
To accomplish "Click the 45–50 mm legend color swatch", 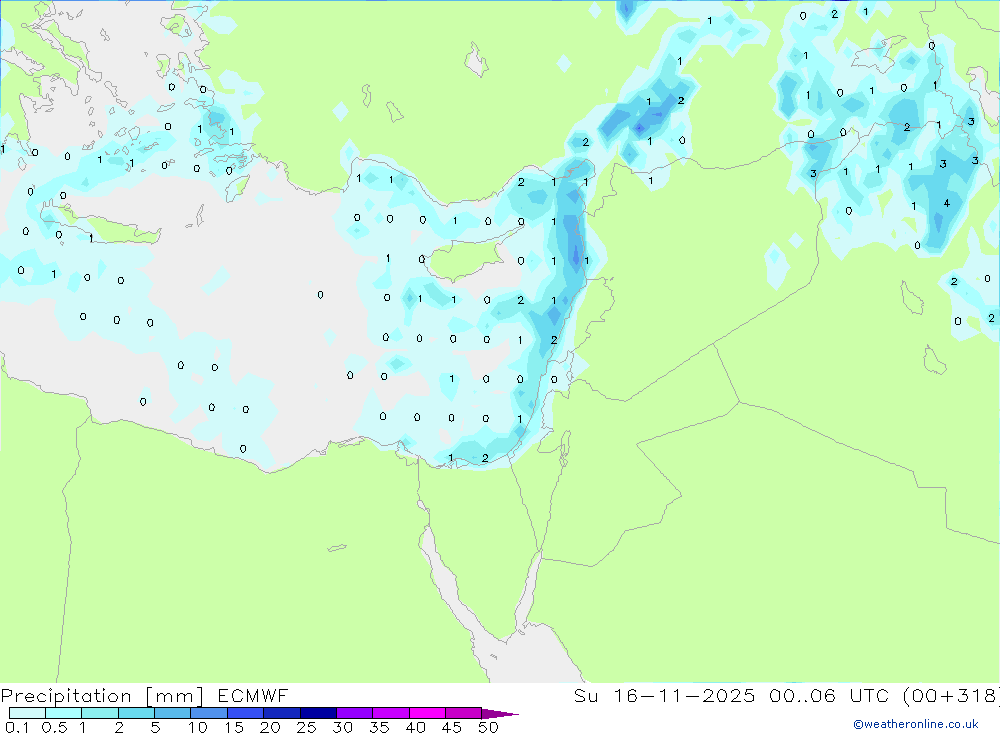I will pos(464,713).
